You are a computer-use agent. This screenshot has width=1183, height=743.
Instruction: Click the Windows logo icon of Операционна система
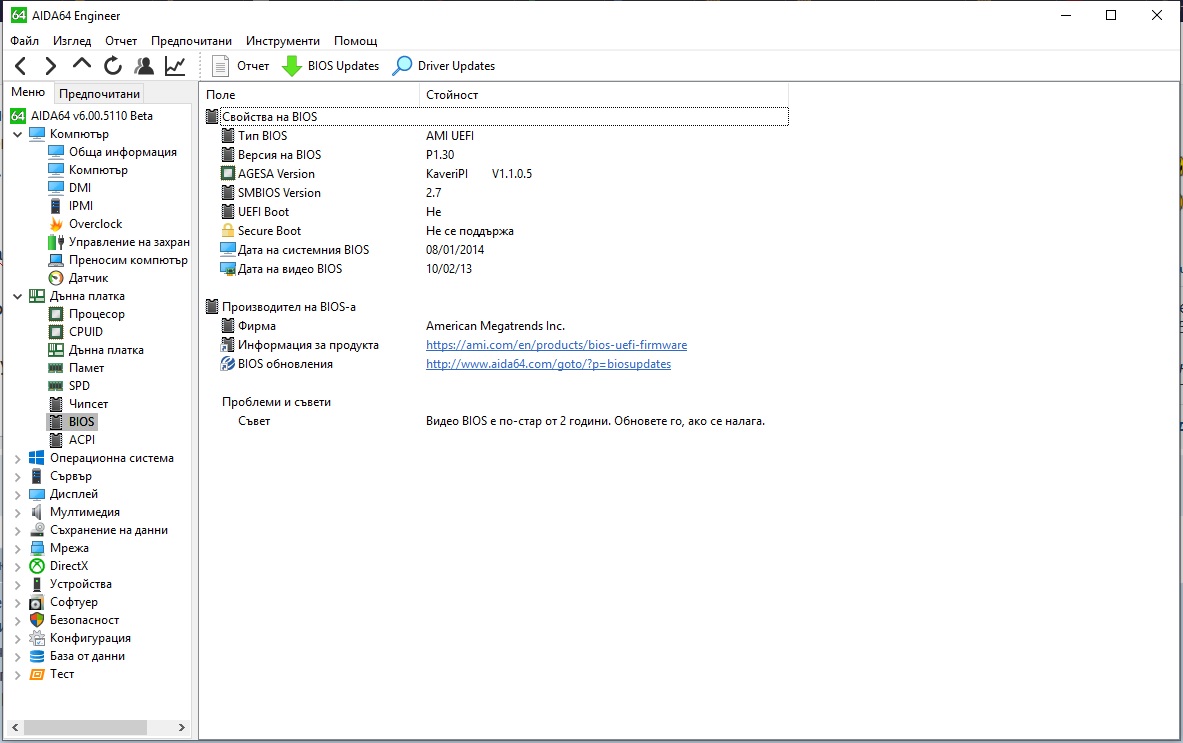pos(36,458)
